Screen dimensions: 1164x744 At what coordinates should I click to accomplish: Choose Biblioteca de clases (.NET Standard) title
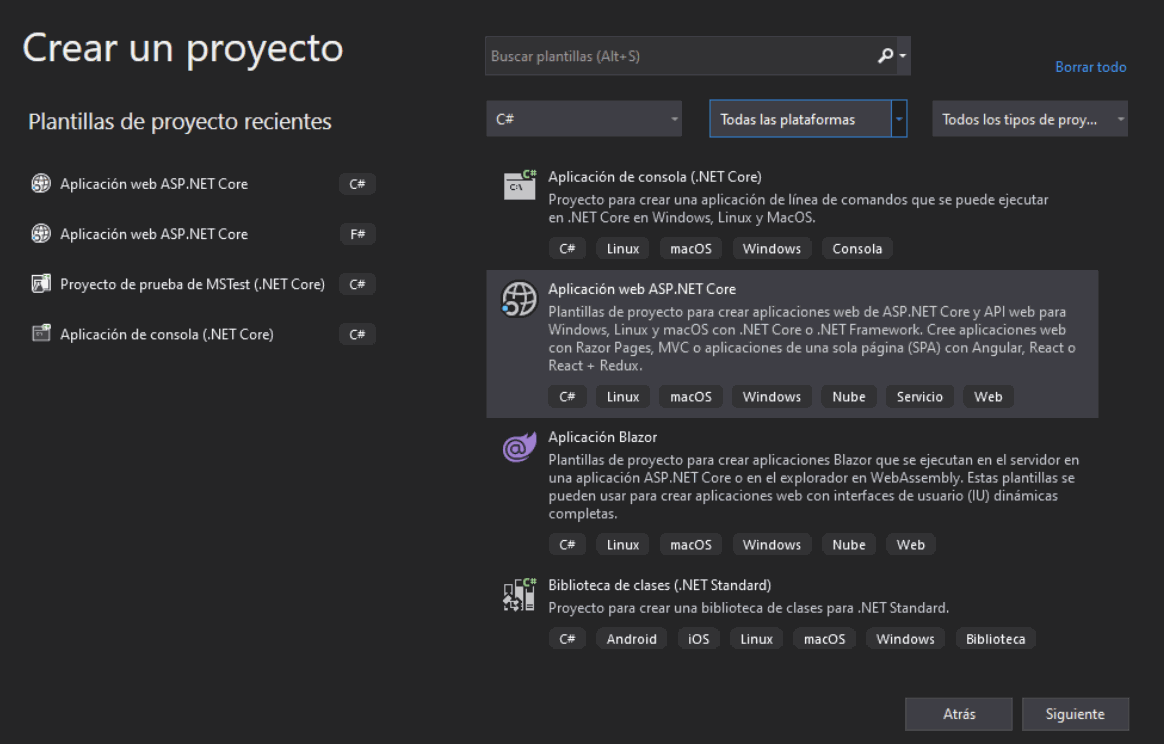(x=660, y=585)
